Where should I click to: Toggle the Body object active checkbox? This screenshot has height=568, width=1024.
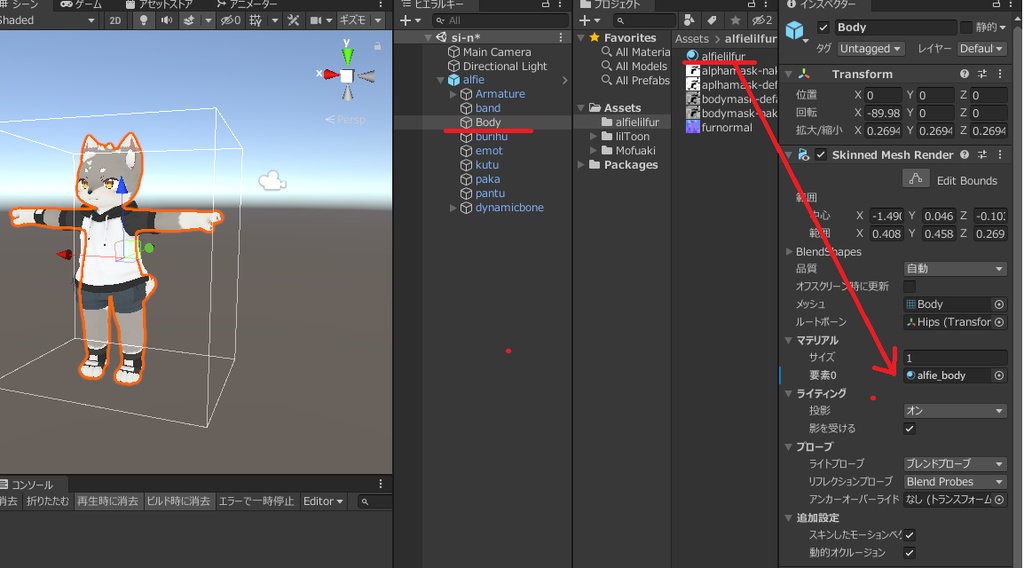823,27
